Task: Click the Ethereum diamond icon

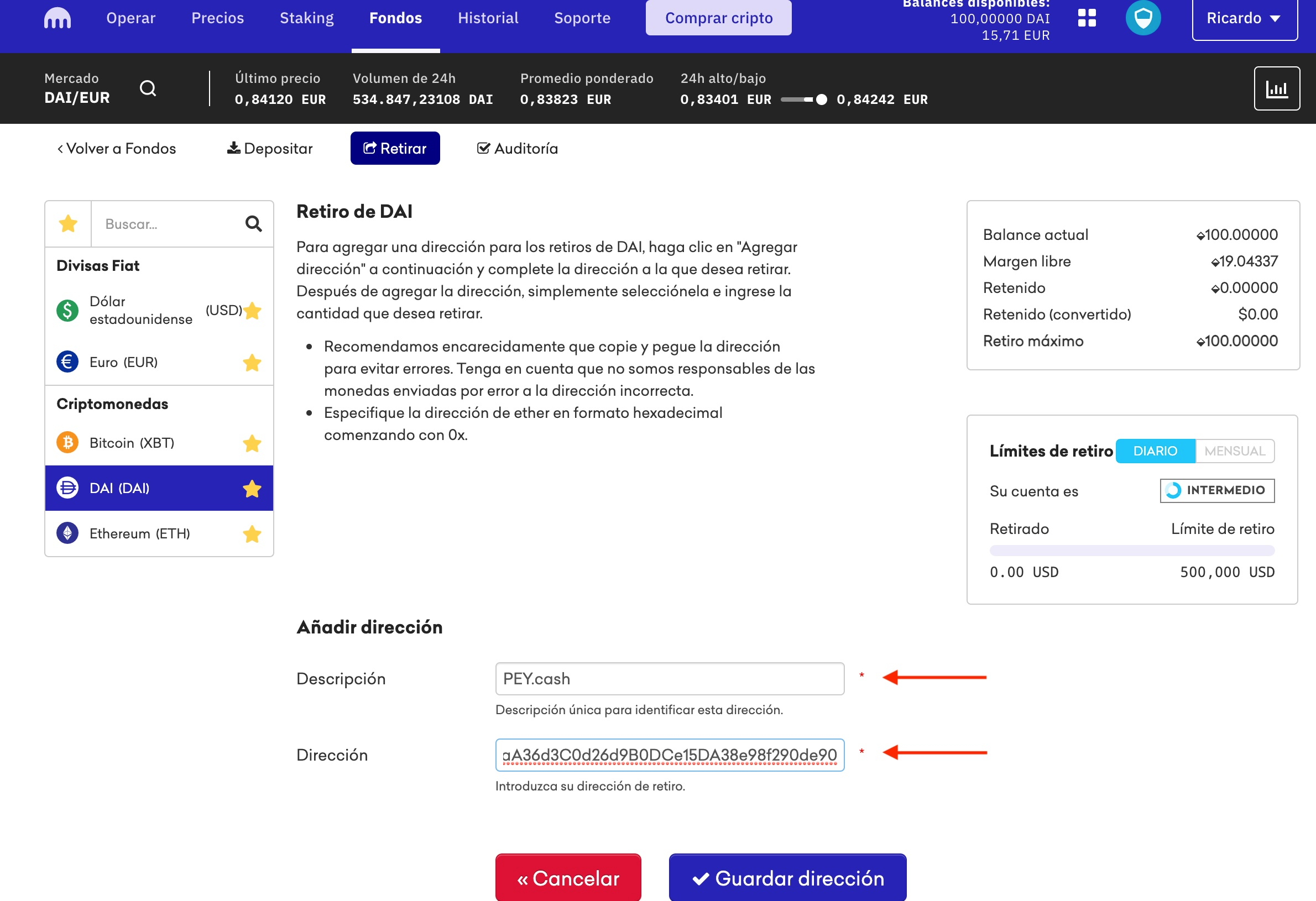Action: click(x=67, y=533)
